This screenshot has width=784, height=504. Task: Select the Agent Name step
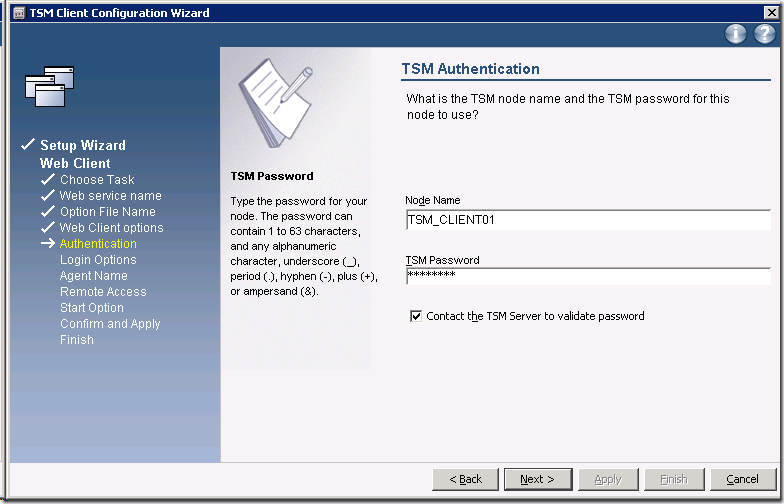[93, 276]
